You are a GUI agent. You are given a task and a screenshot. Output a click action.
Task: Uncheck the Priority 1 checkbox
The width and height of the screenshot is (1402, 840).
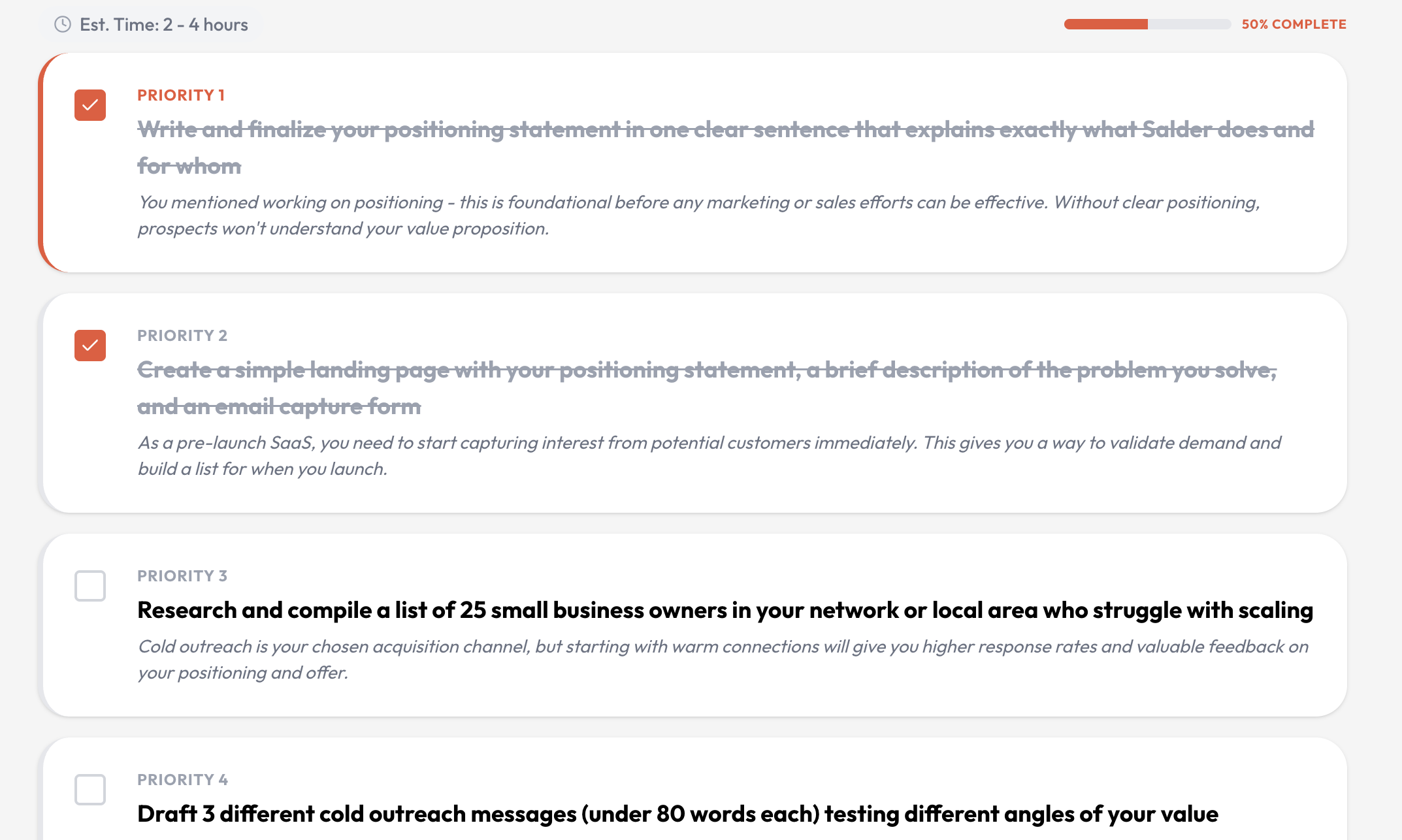pos(90,105)
